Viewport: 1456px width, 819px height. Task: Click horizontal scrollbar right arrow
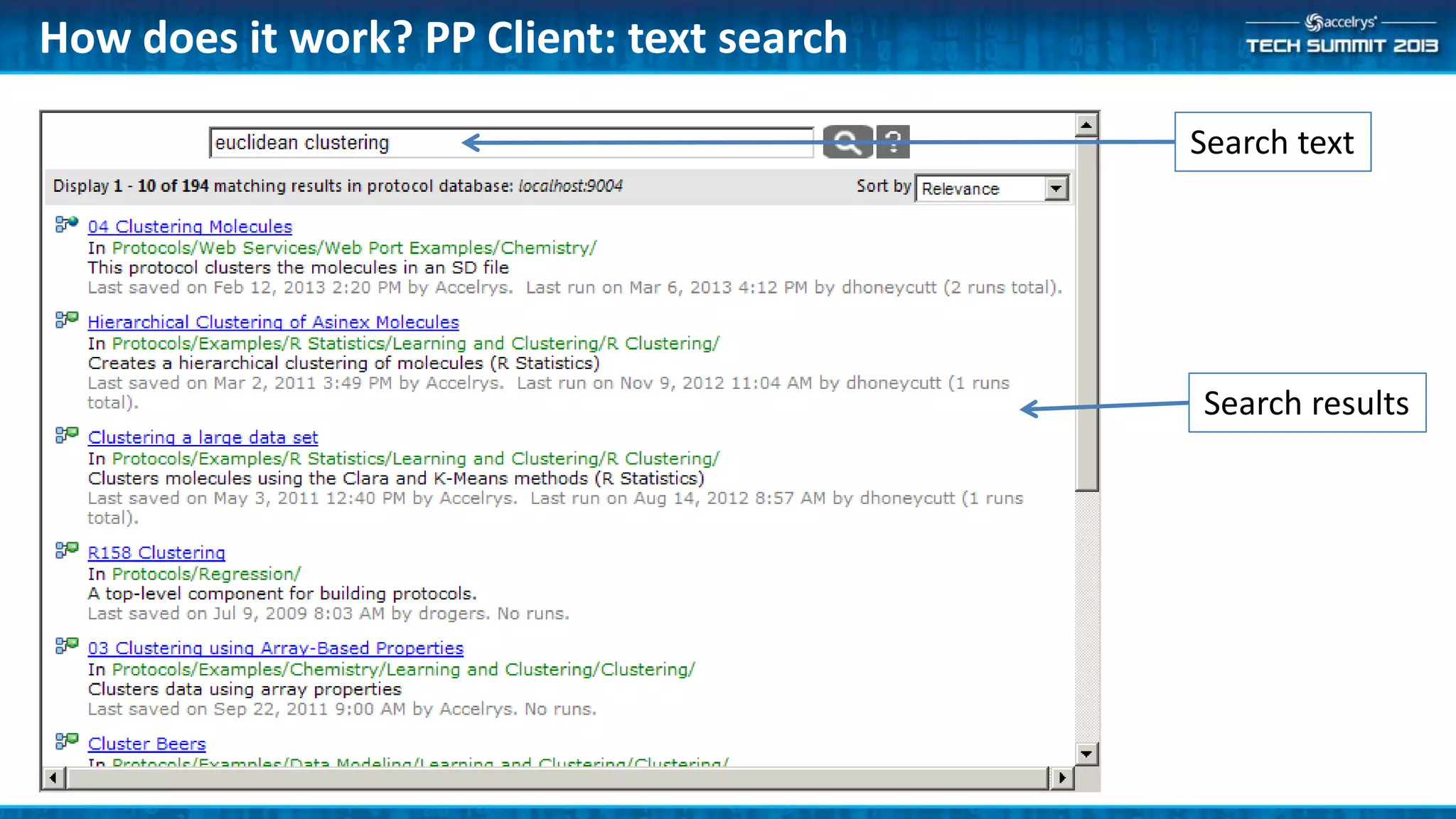coord(1061,778)
